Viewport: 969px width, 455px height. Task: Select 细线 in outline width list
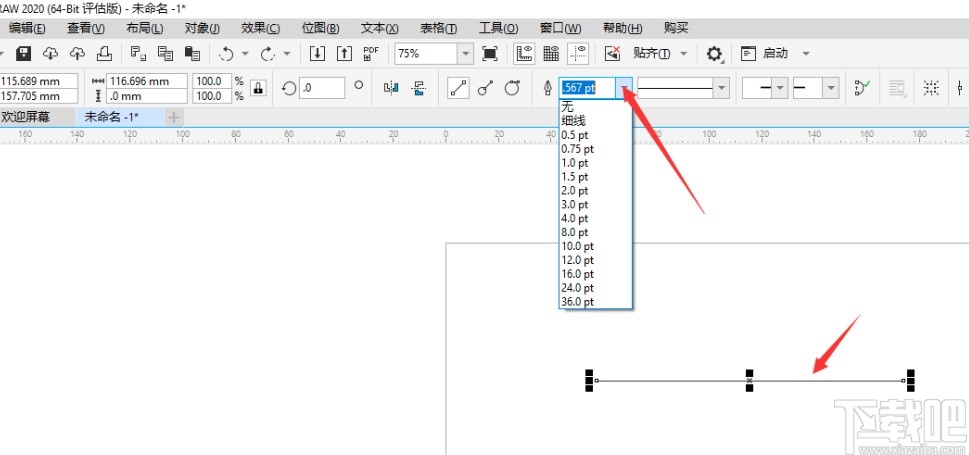(595, 121)
